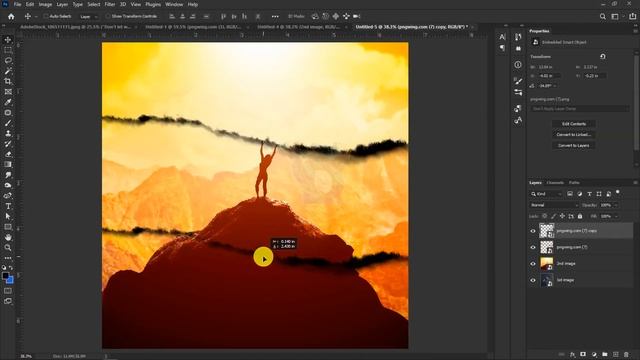Select the Clone Stamp tool

8,133
